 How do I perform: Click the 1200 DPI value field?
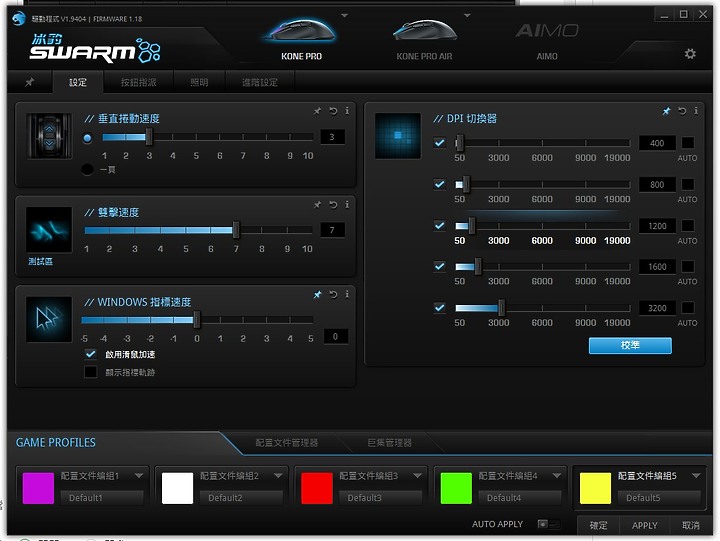tap(657, 225)
